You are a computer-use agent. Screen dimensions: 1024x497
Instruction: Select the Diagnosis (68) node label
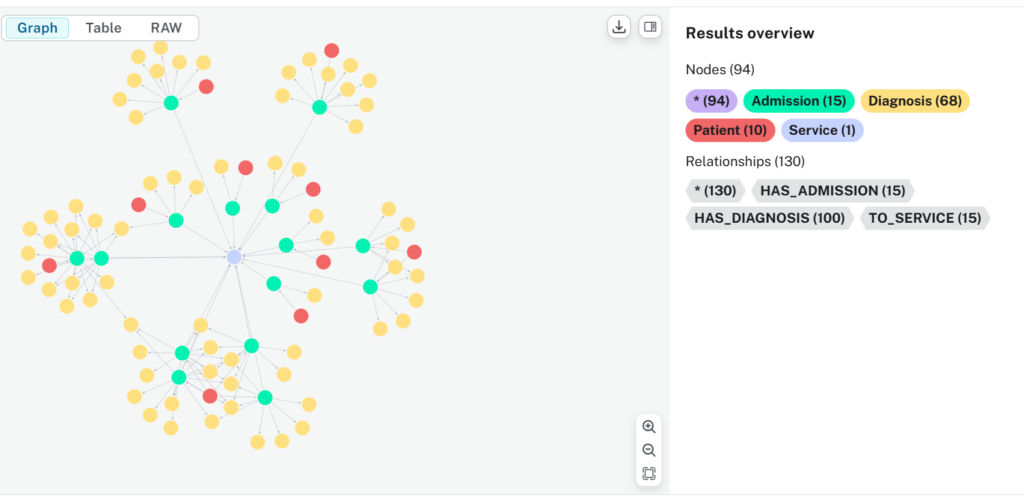(914, 101)
